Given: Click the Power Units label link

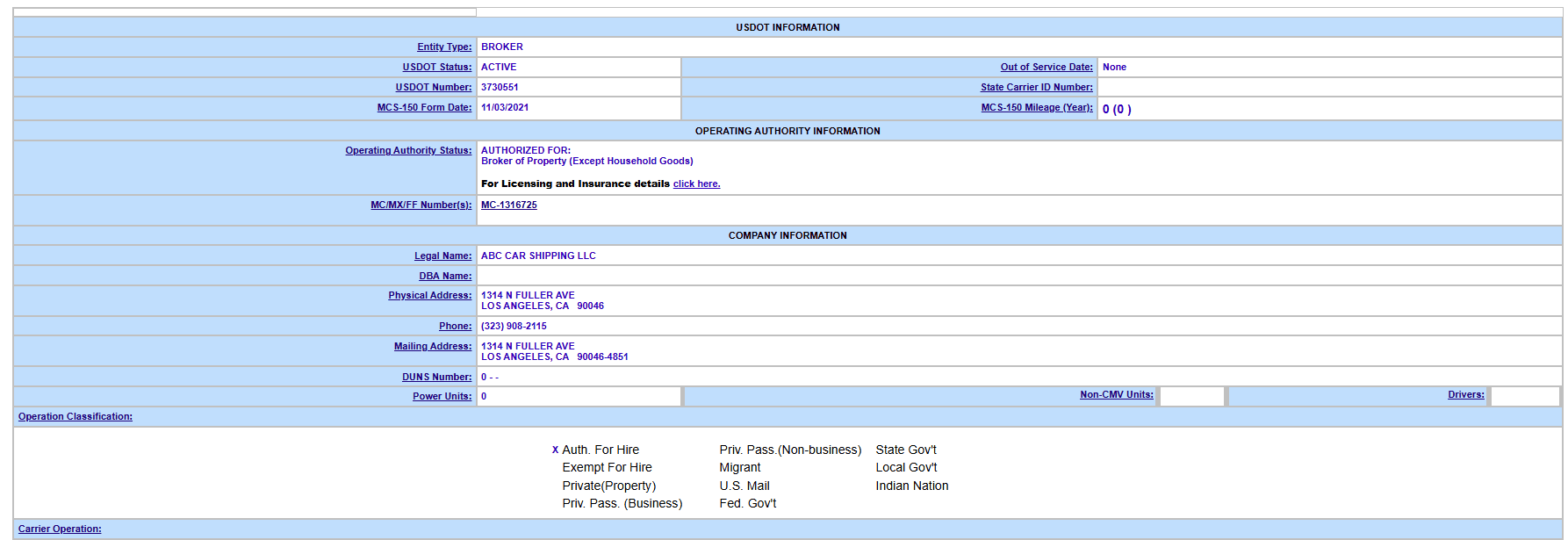Looking at the screenshot, I should coord(442,397).
